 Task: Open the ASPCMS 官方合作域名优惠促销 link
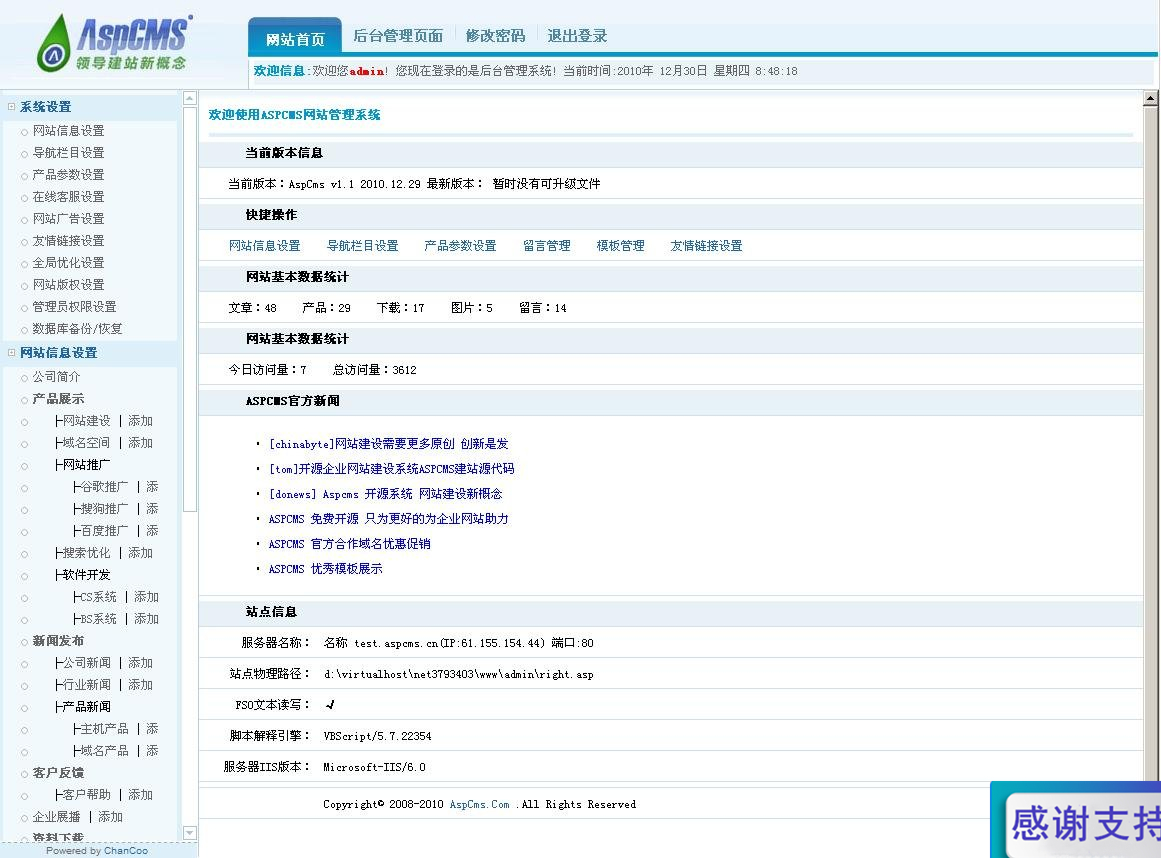click(x=349, y=544)
